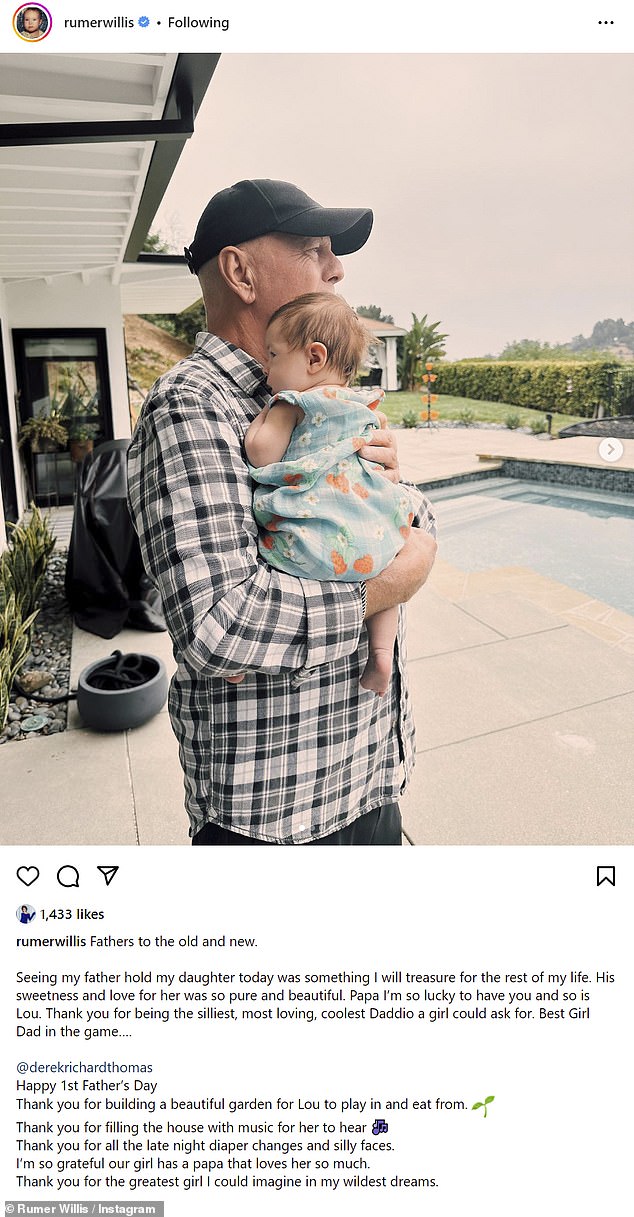Open rumerwillis profile picture story ring

pyautogui.click(x=32, y=22)
